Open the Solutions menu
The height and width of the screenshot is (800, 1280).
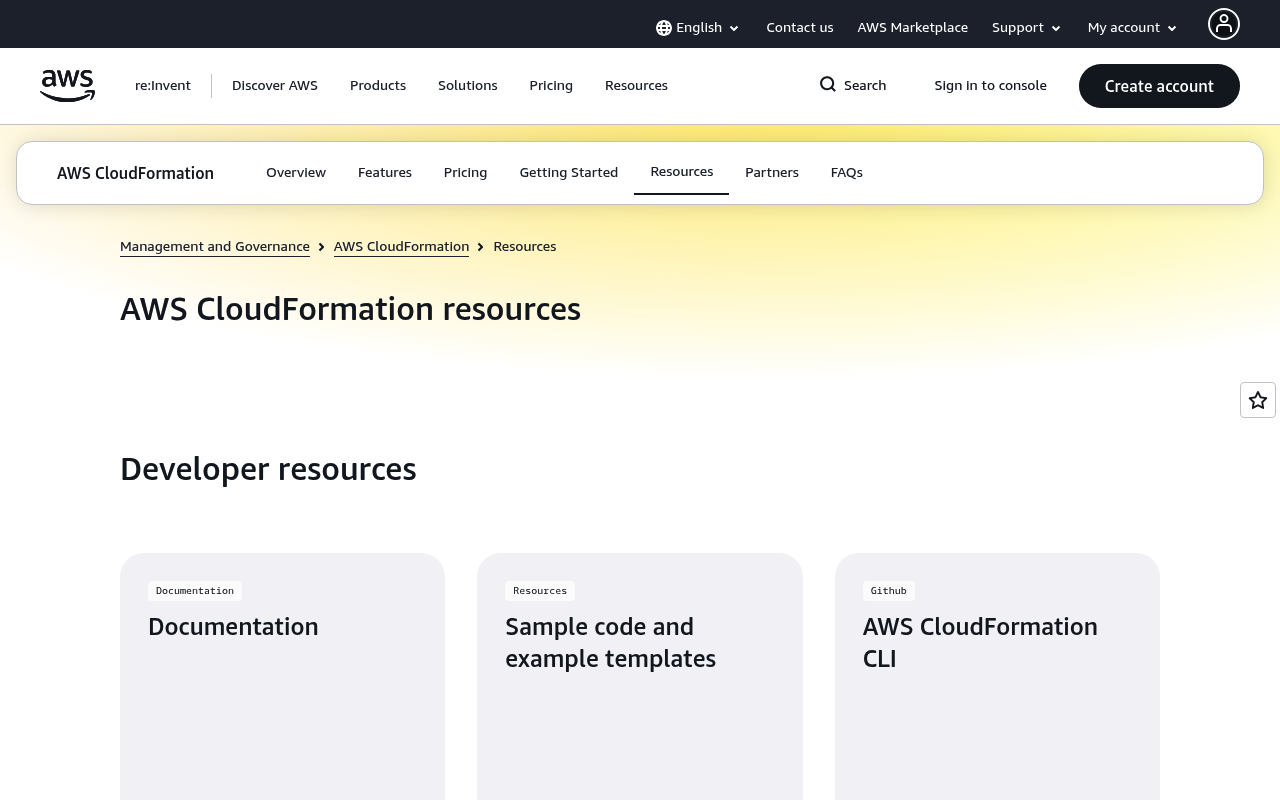pyautogui.click(x=468, y=86)
